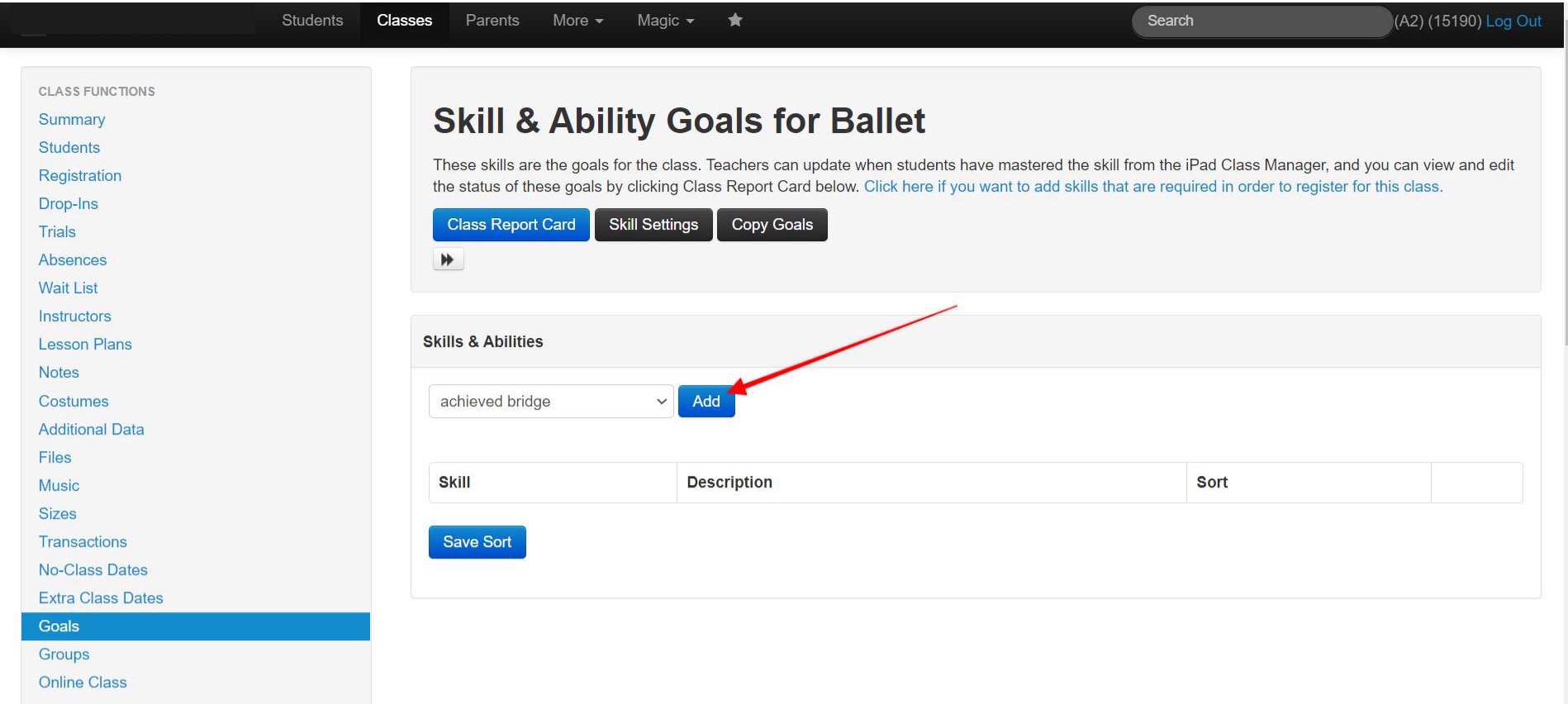Image resolution: width=1568 pixels, height=704 pixels.
Task: Switch to the Students tab in navbar
Action: 312,21
